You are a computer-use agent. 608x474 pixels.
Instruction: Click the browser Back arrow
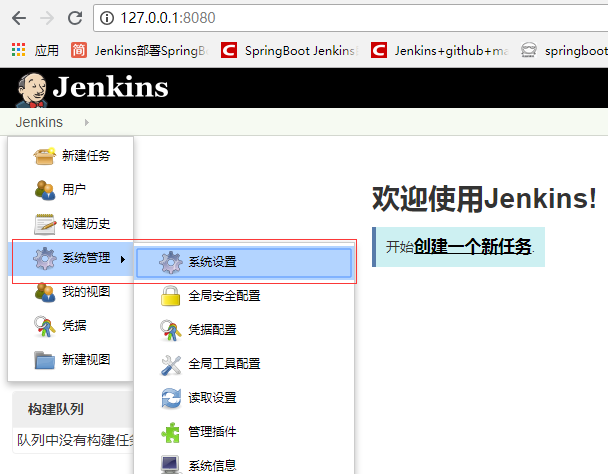[19, 18]
